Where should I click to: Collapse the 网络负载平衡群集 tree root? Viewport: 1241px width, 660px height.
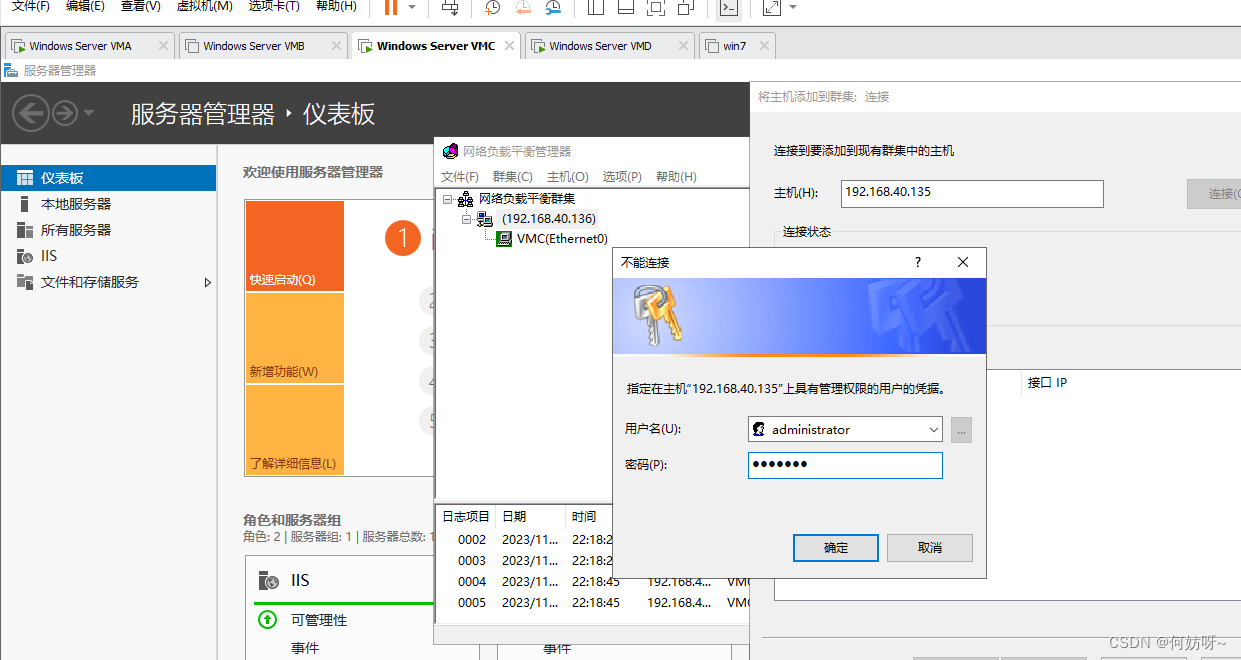point(447,199)
